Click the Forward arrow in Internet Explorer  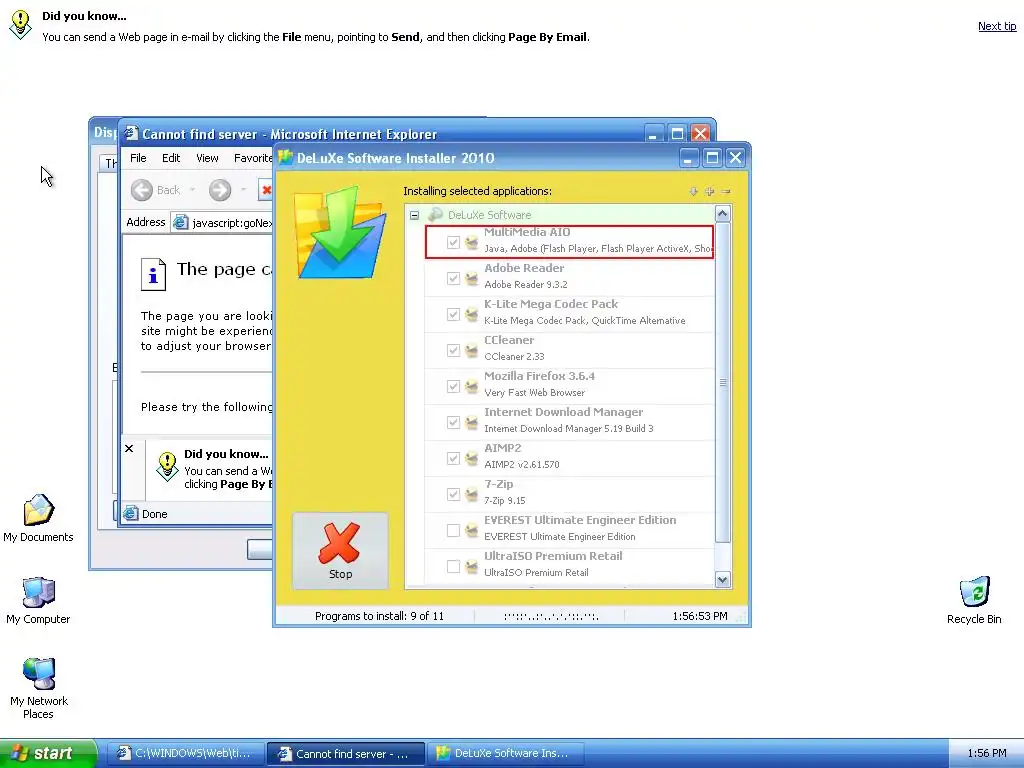[220, 190]
